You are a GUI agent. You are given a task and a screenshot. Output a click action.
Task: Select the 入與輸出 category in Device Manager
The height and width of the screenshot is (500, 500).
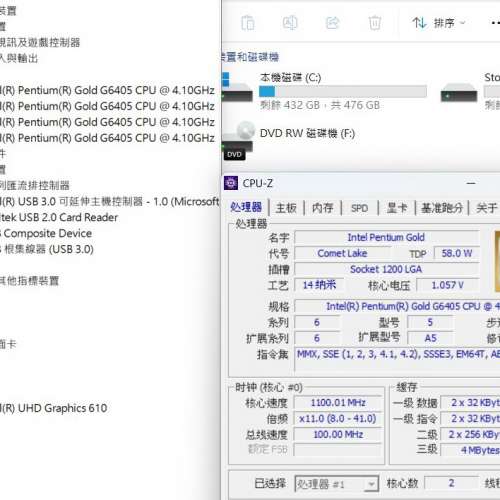pyautogui.click(x=19, y=58)
